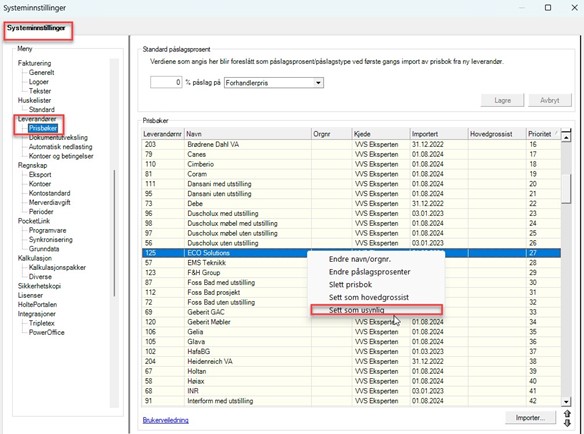Sort by the Prioritet column header
584x434 pixels.
(543, 134)
